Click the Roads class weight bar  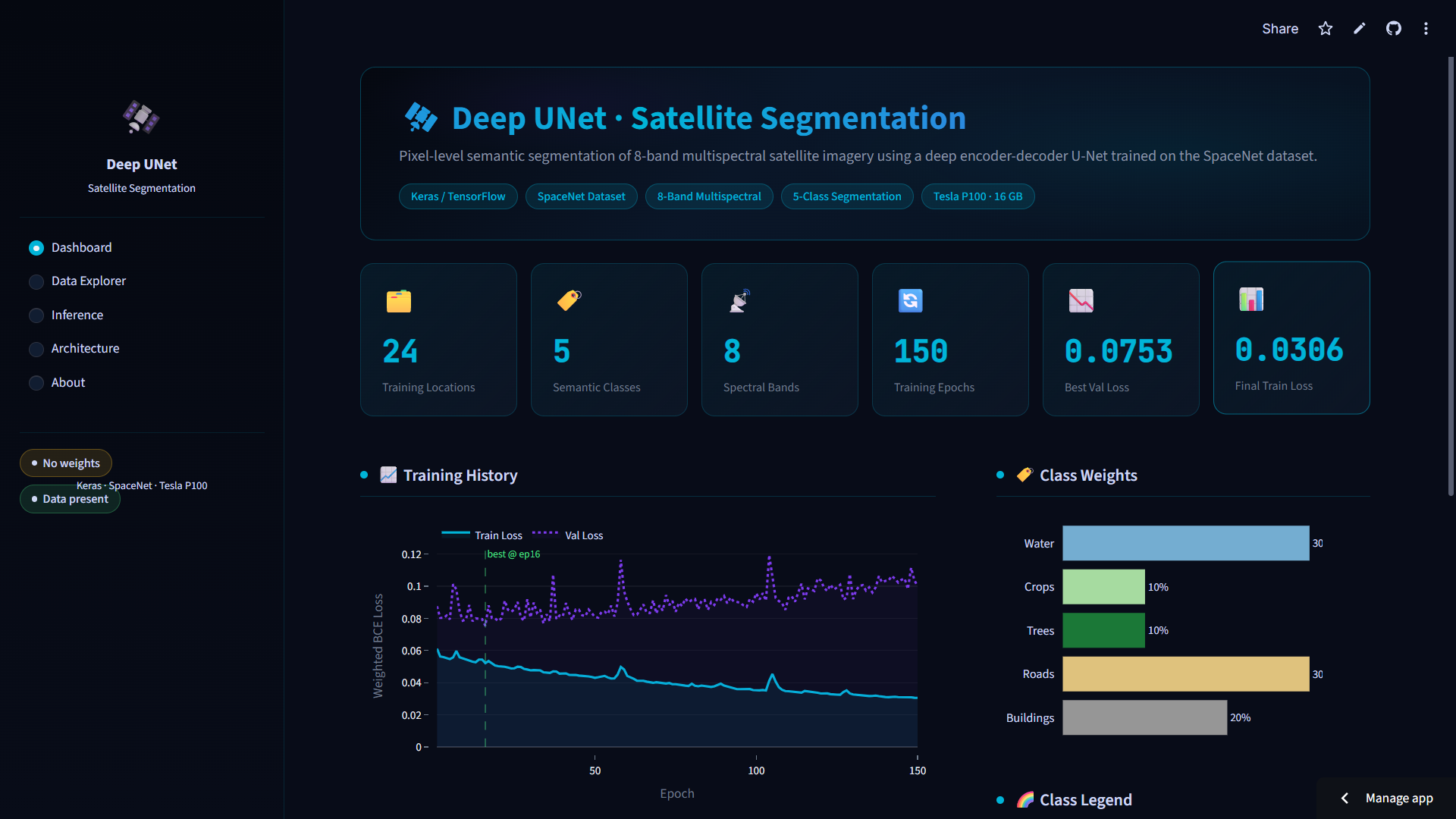tap(1185, 674)
